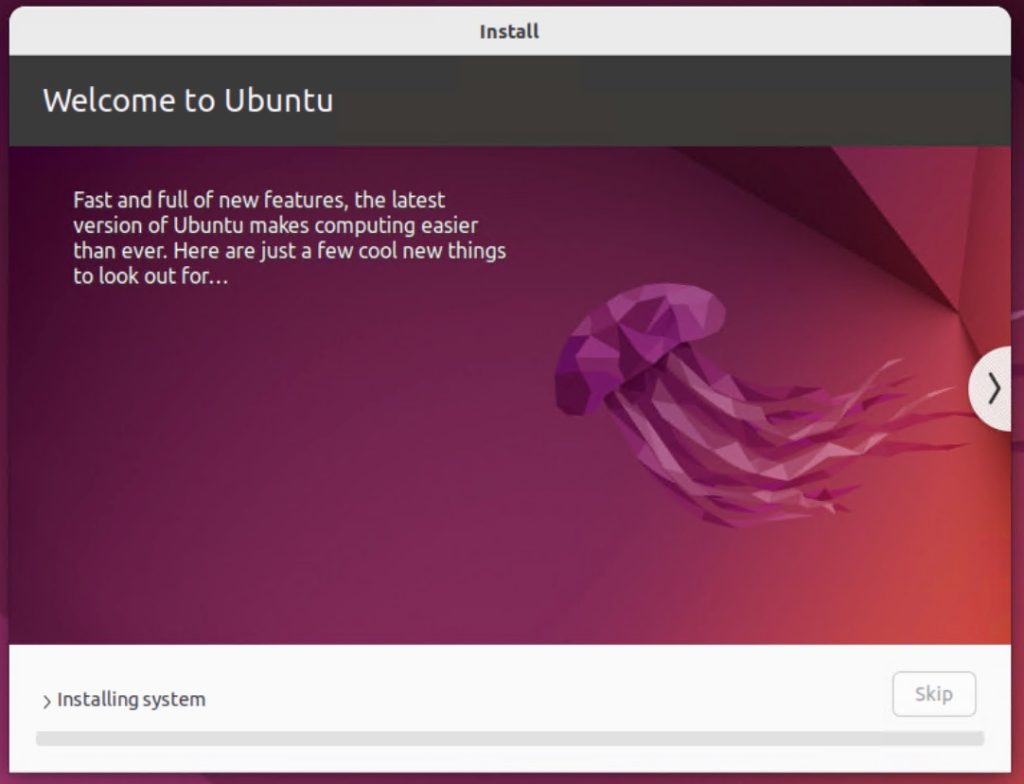Screen dimensions: 1024x784
Task: Click the Skip button
Action: coord(934,694)
